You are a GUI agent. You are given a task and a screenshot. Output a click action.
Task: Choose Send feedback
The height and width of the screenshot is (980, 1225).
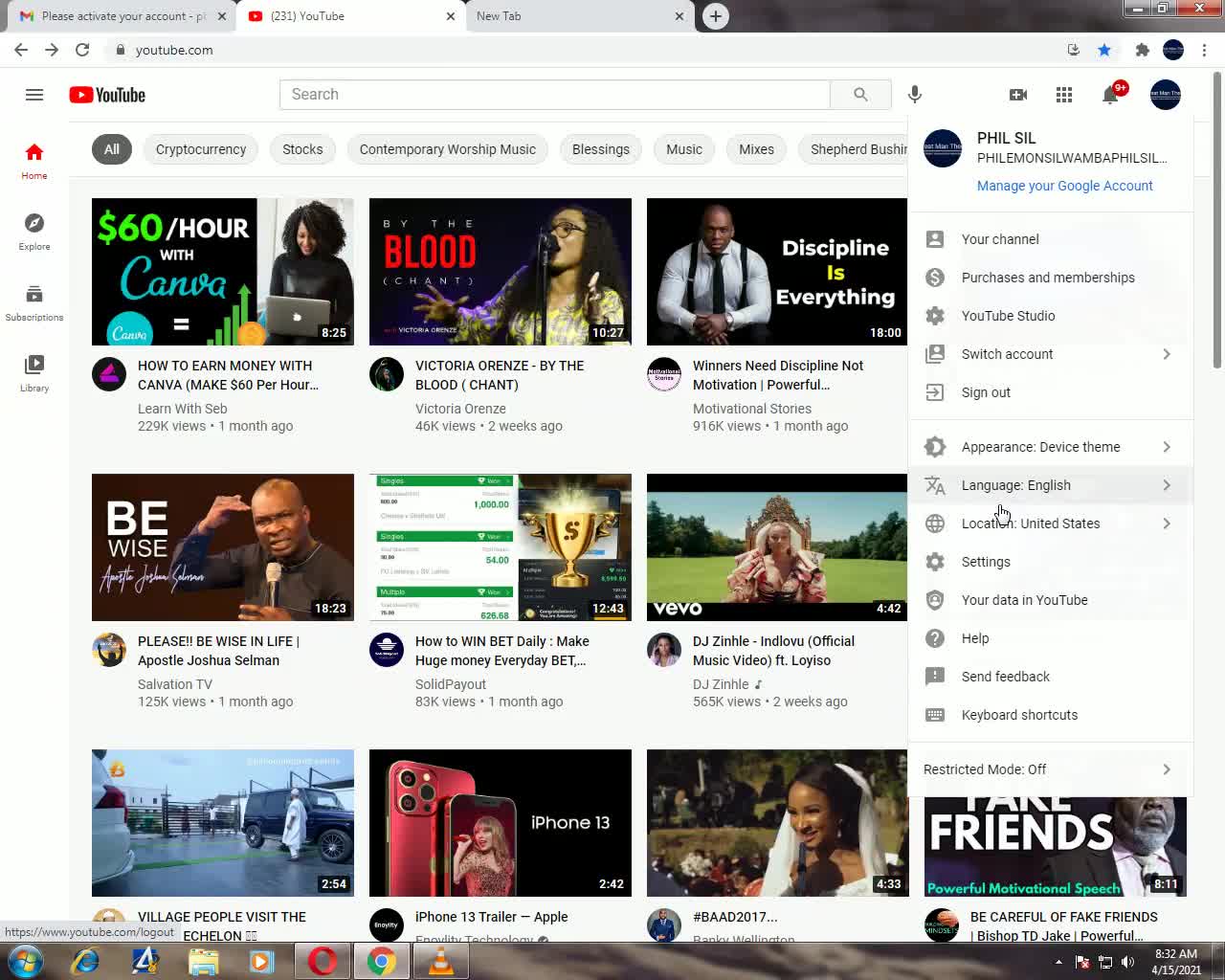coord(1050,677)
